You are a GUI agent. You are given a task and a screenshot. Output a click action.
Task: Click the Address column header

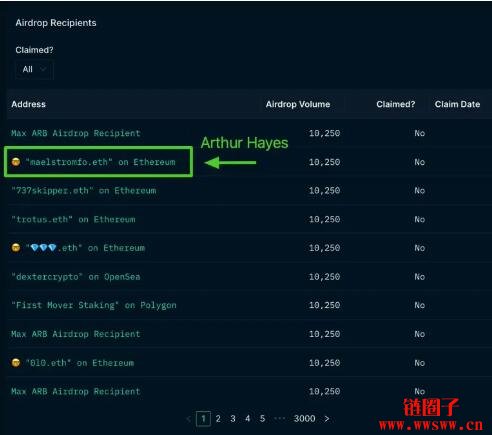click(29, 104)
